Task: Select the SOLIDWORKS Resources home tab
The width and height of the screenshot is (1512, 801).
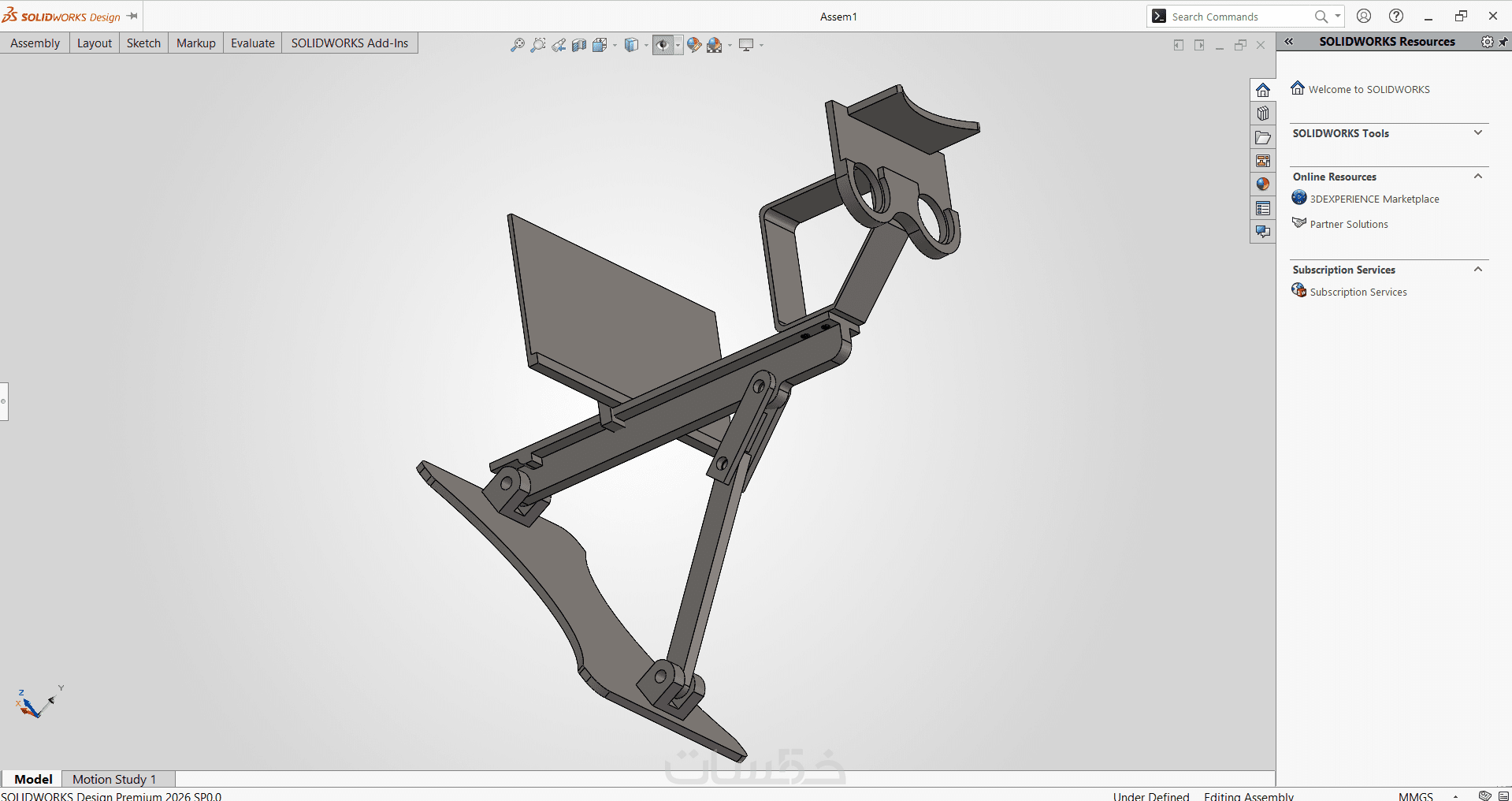Action: 1263,90
